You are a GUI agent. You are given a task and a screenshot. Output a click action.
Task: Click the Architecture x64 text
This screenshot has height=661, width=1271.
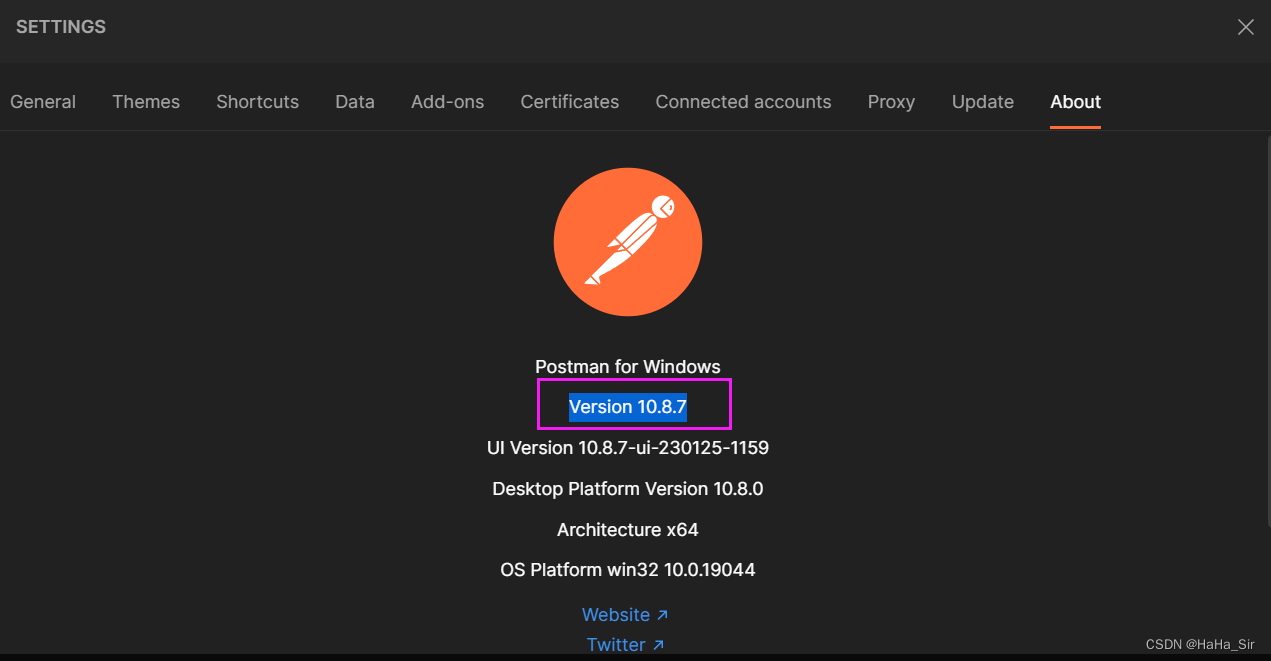click(628, 530)
